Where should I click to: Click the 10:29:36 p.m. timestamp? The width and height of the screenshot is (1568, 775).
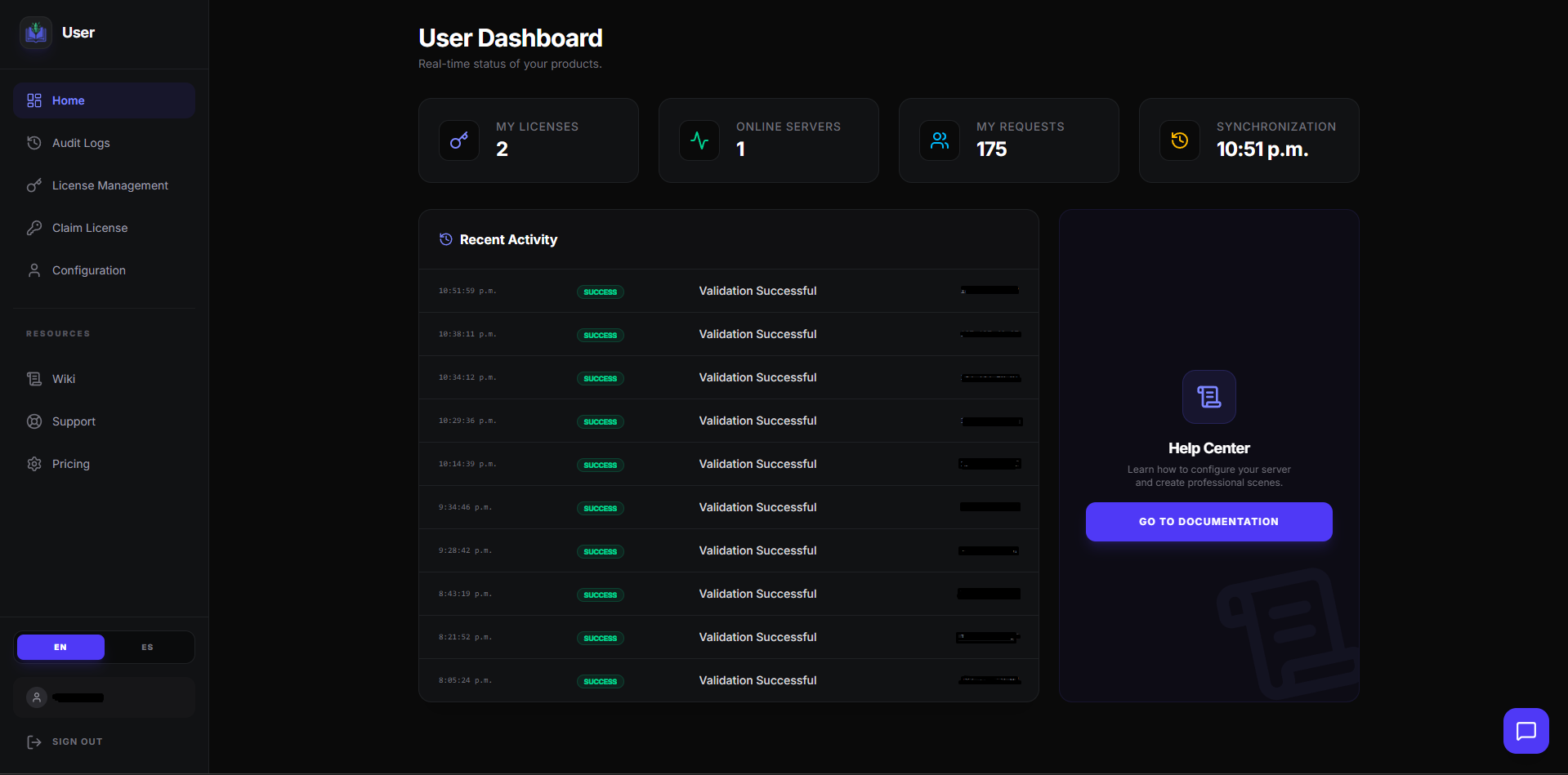coord(467,421)
